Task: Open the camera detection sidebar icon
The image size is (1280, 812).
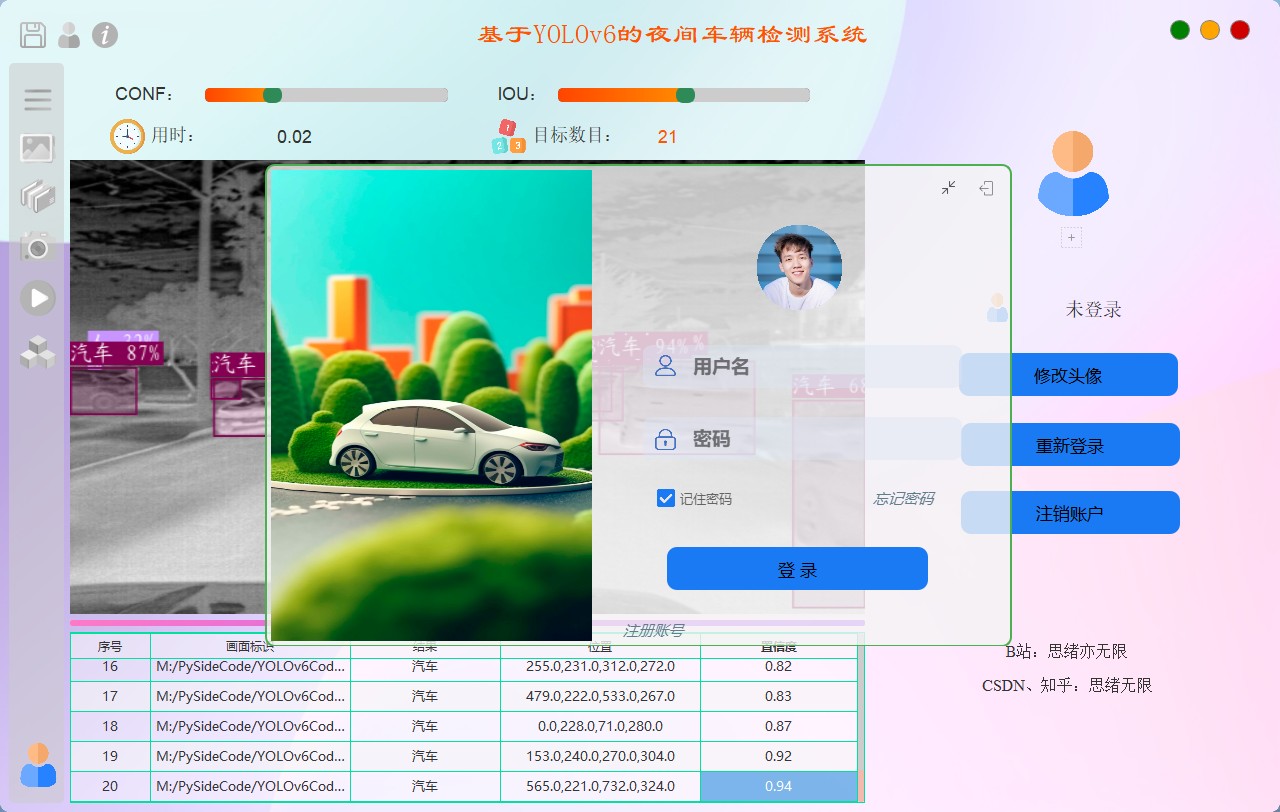Action: [x=37, y=246]
